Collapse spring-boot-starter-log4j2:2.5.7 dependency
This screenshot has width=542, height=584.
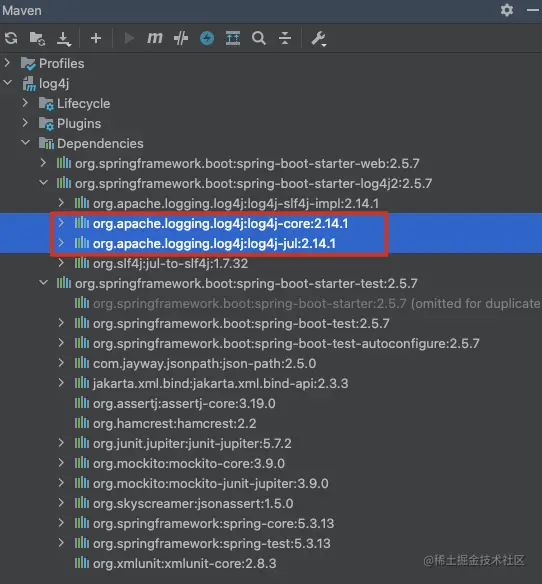(x=44, y=182)
